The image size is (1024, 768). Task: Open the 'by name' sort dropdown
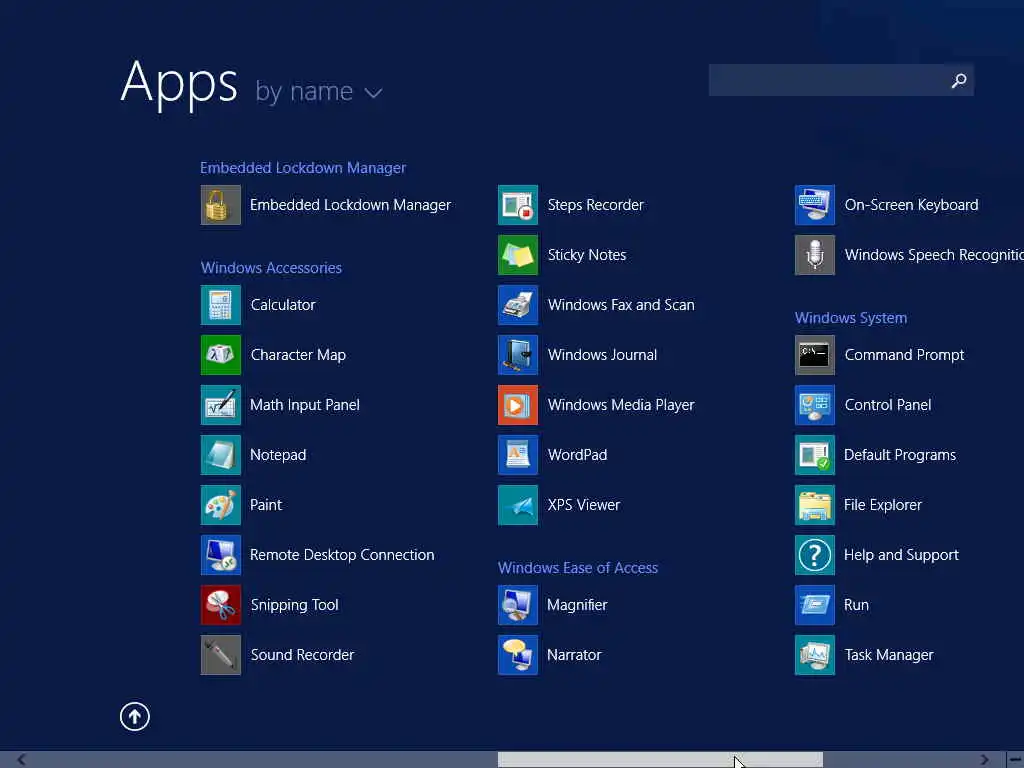[x=319, y=92]
